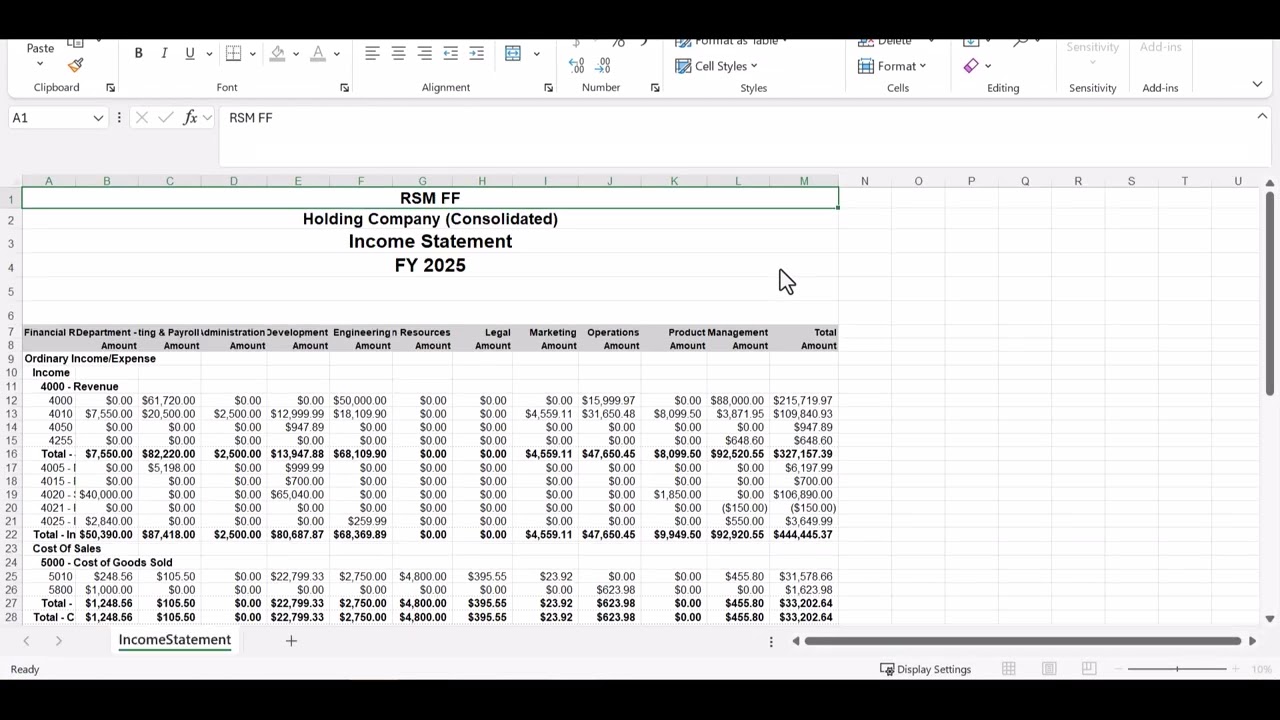Apply cell borders icon
This screenshot has height=720, width=1280.
point(233,53)
